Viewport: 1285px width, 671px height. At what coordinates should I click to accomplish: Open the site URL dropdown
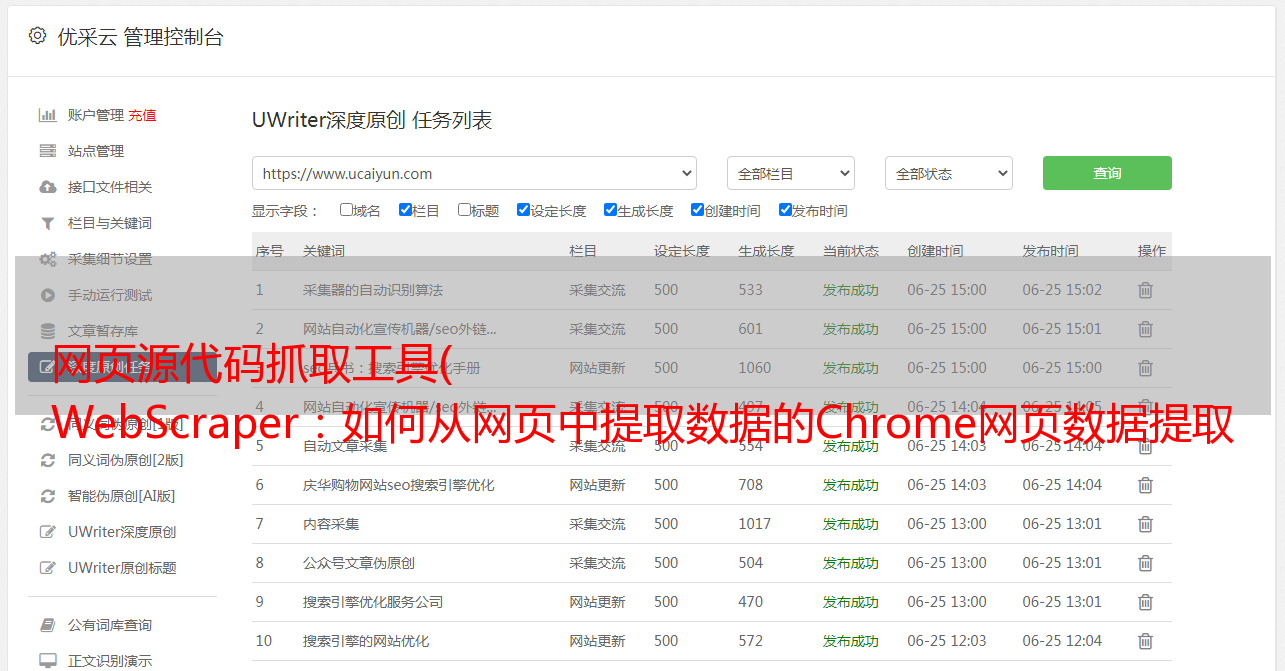pos(474,173)
